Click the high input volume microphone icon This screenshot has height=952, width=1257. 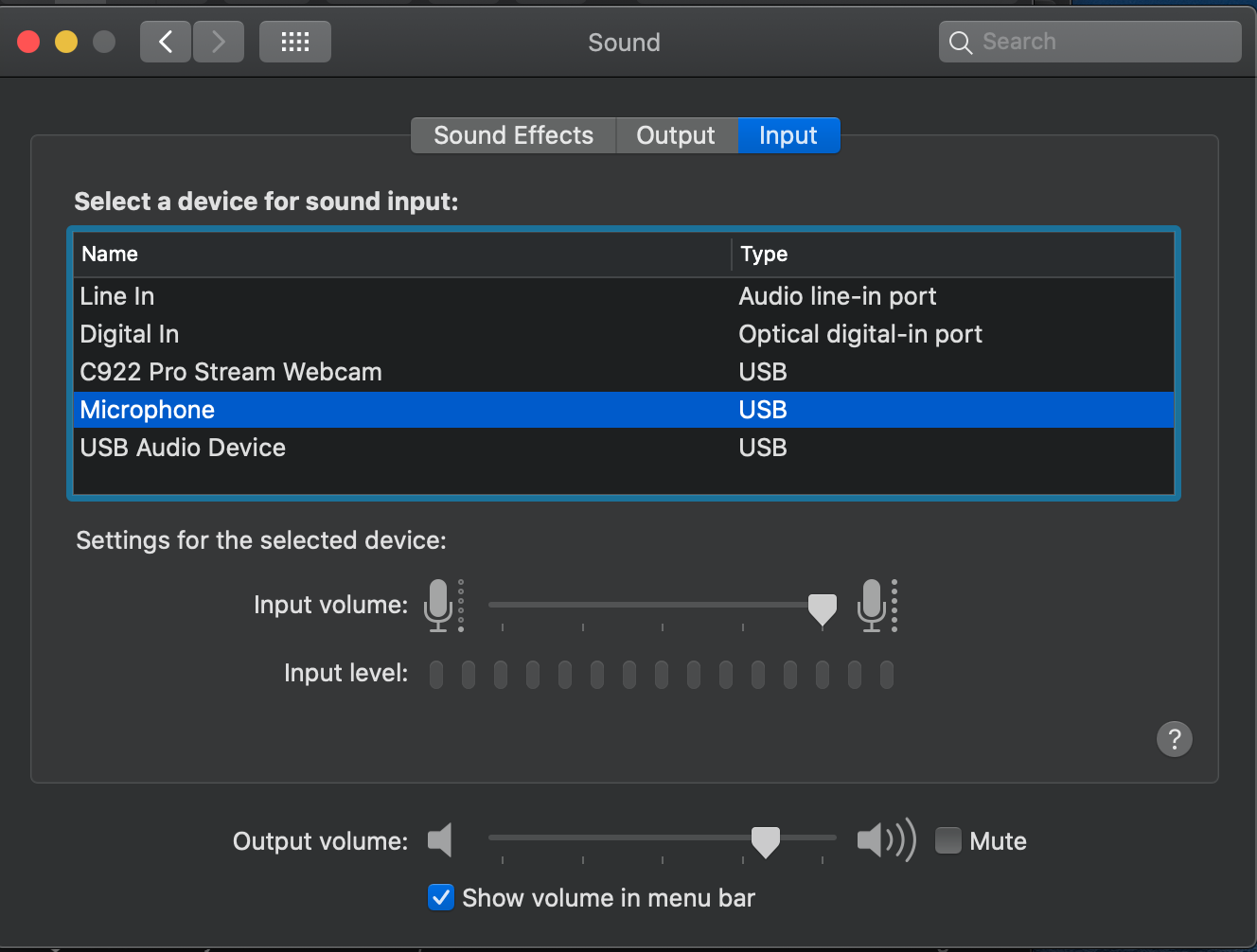(873, 605)
